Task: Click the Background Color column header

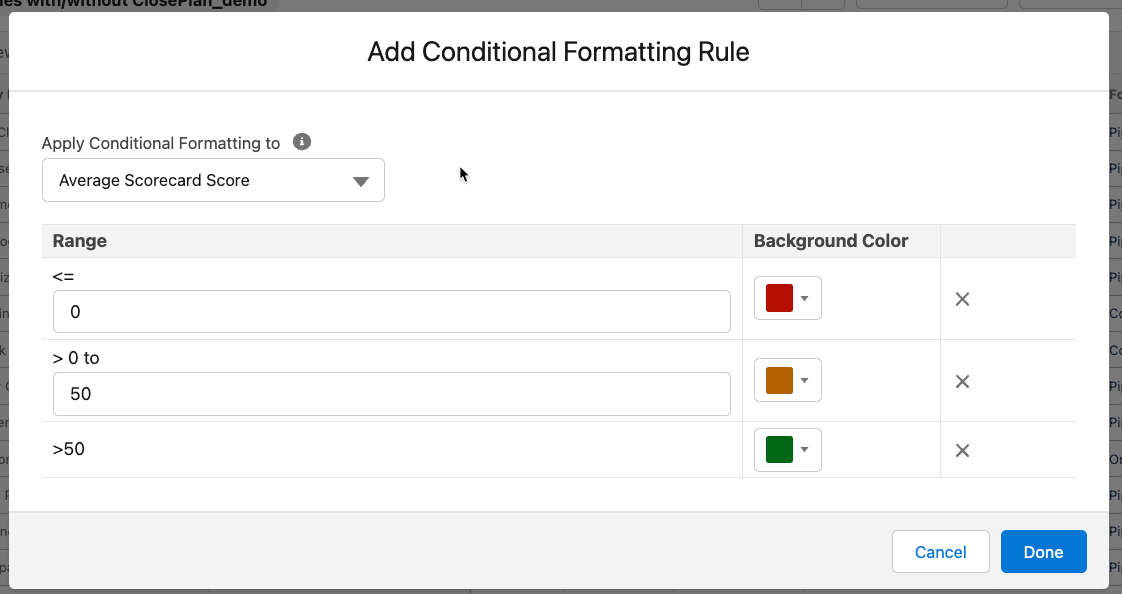Action: coord(831,241)
